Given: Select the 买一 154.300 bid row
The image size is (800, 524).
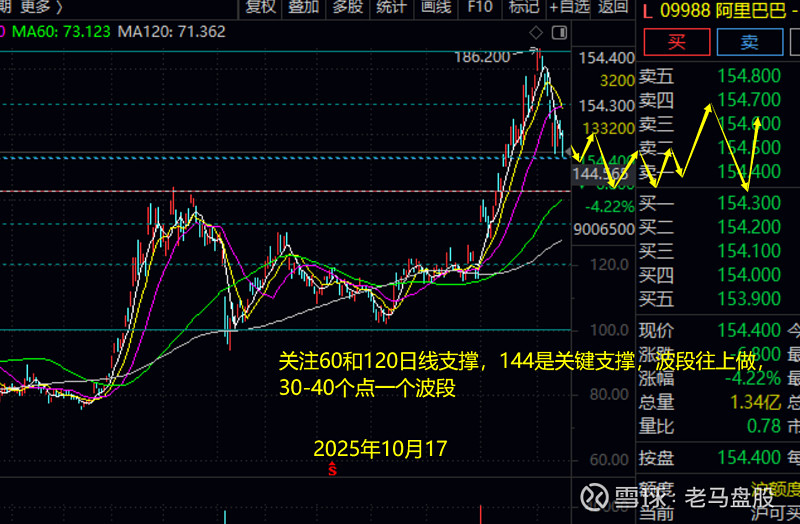Looking at the screenshot, I should [710, 203].
